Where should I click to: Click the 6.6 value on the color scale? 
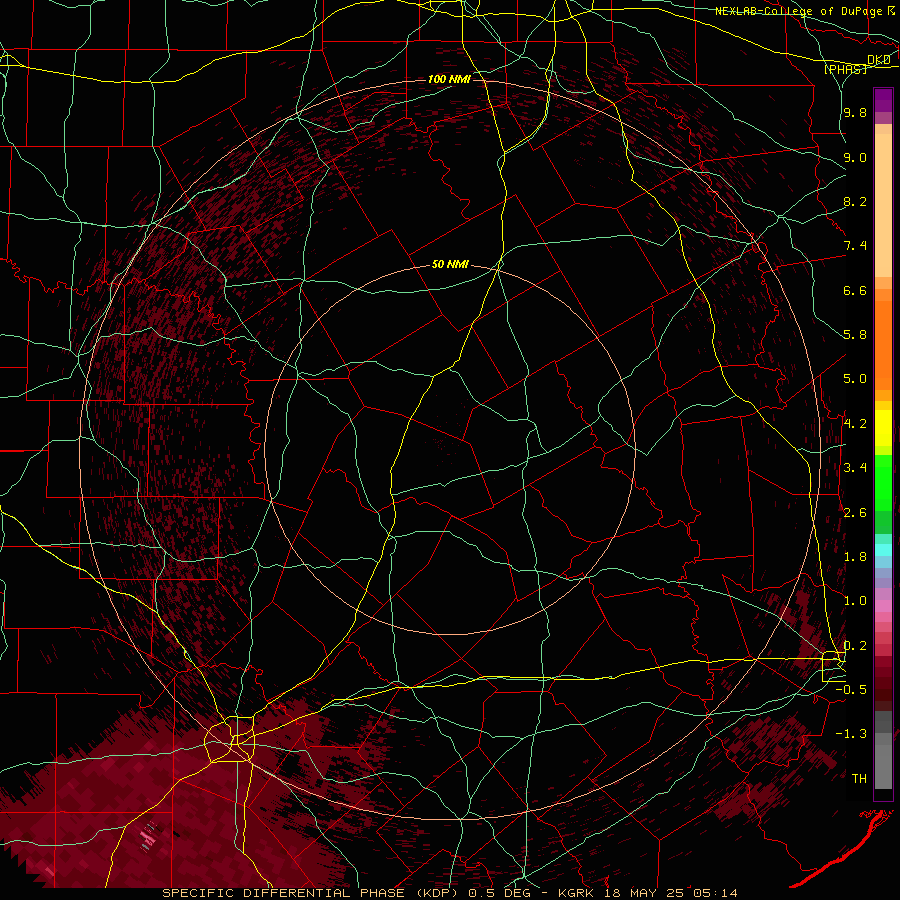855,290
